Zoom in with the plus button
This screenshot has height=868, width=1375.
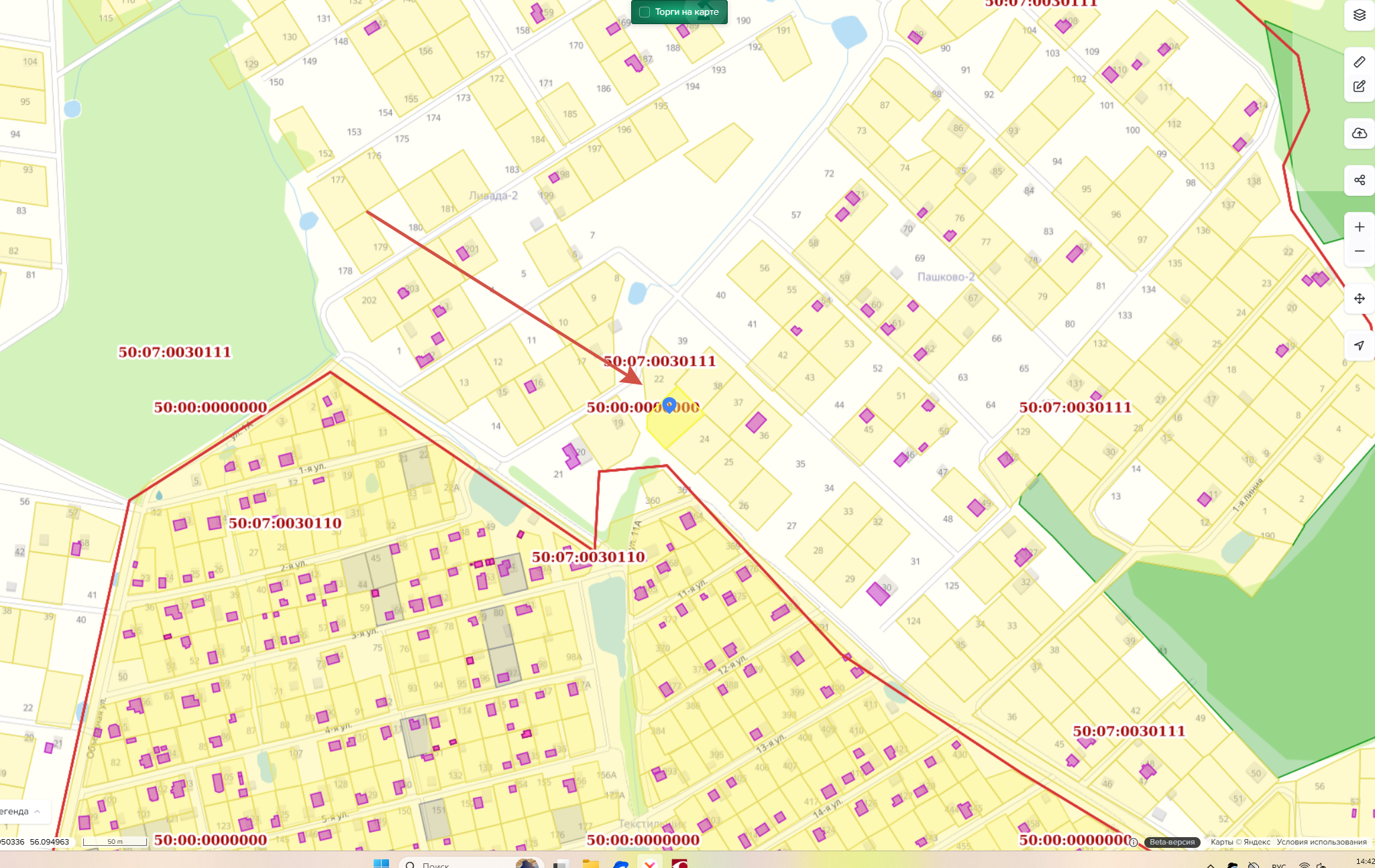[x=1359, y=227]
